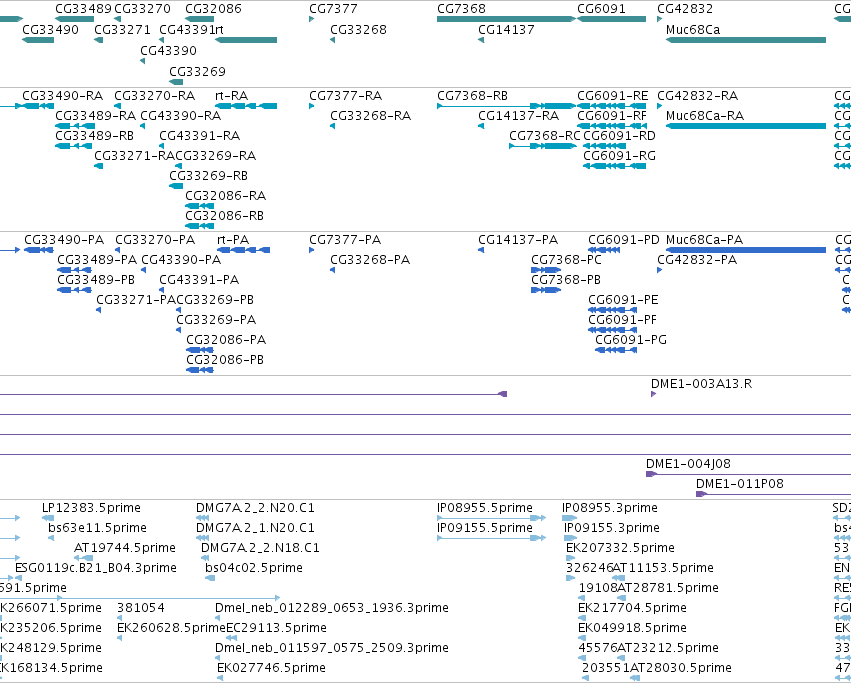The image size is (851, 683).
Task: Click the CG32086-PB protein label
Action: tap(225, 359)
